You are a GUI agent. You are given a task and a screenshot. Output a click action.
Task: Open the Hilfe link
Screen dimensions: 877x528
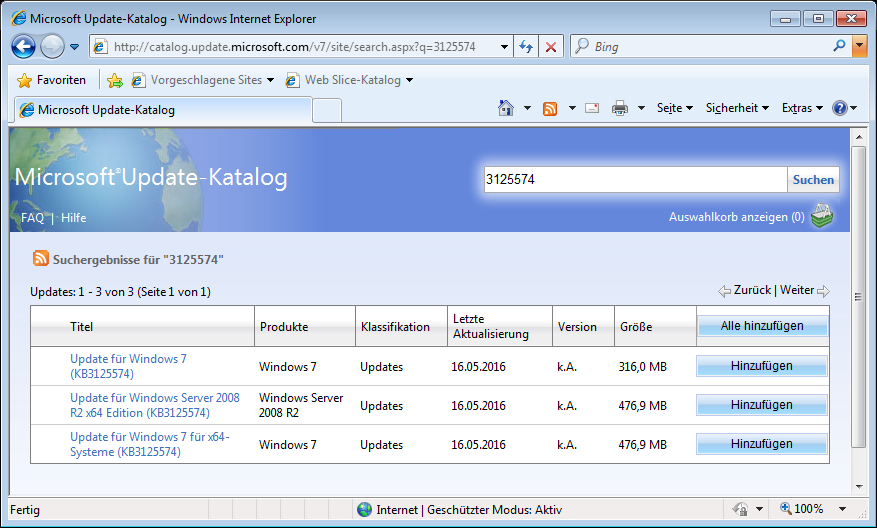coord(74,218)
